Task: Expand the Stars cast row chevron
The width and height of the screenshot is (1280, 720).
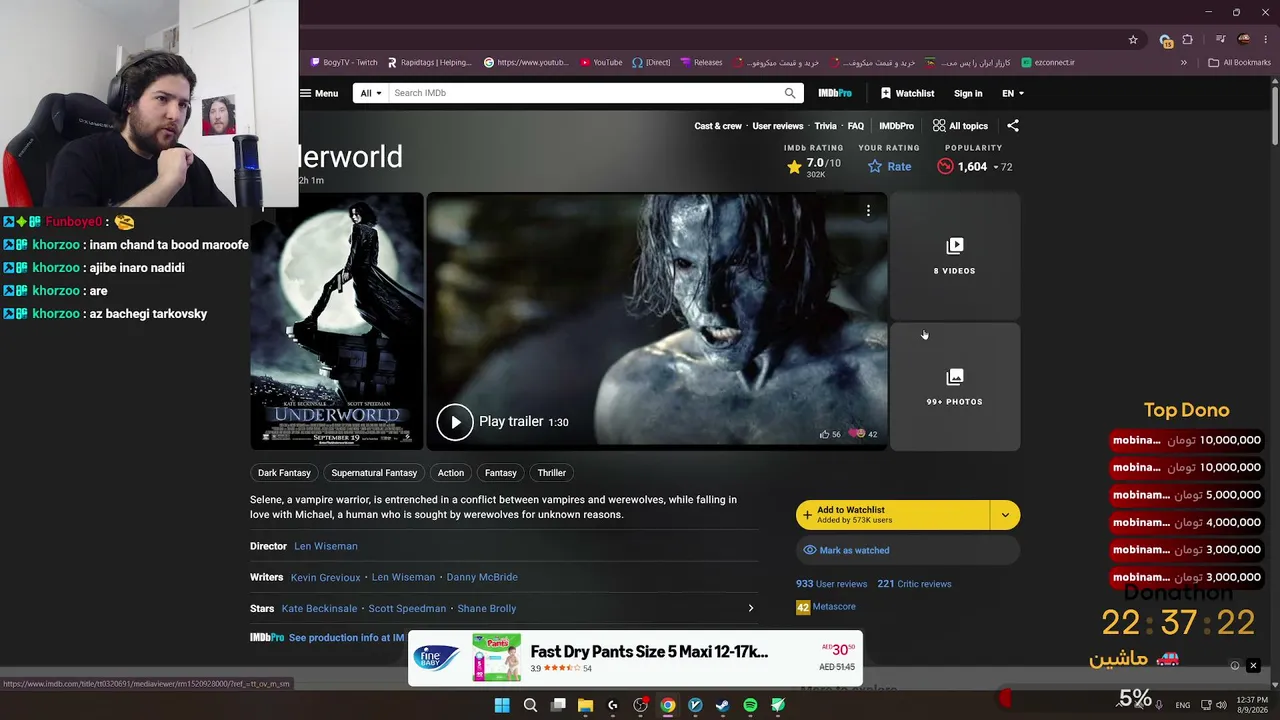Action: point(751,608)
